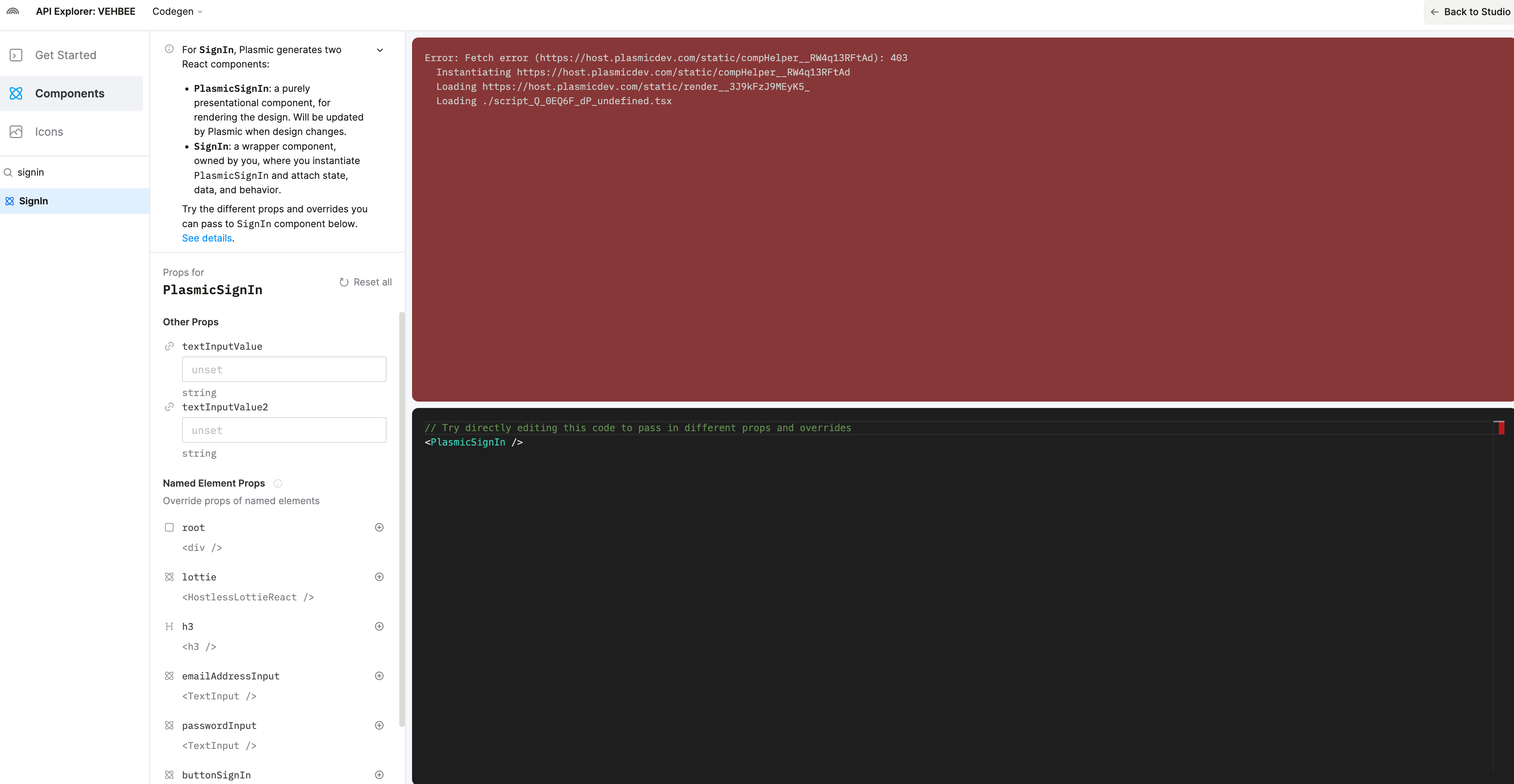
Task: Click the Reset all button
Action: (366, 282)
